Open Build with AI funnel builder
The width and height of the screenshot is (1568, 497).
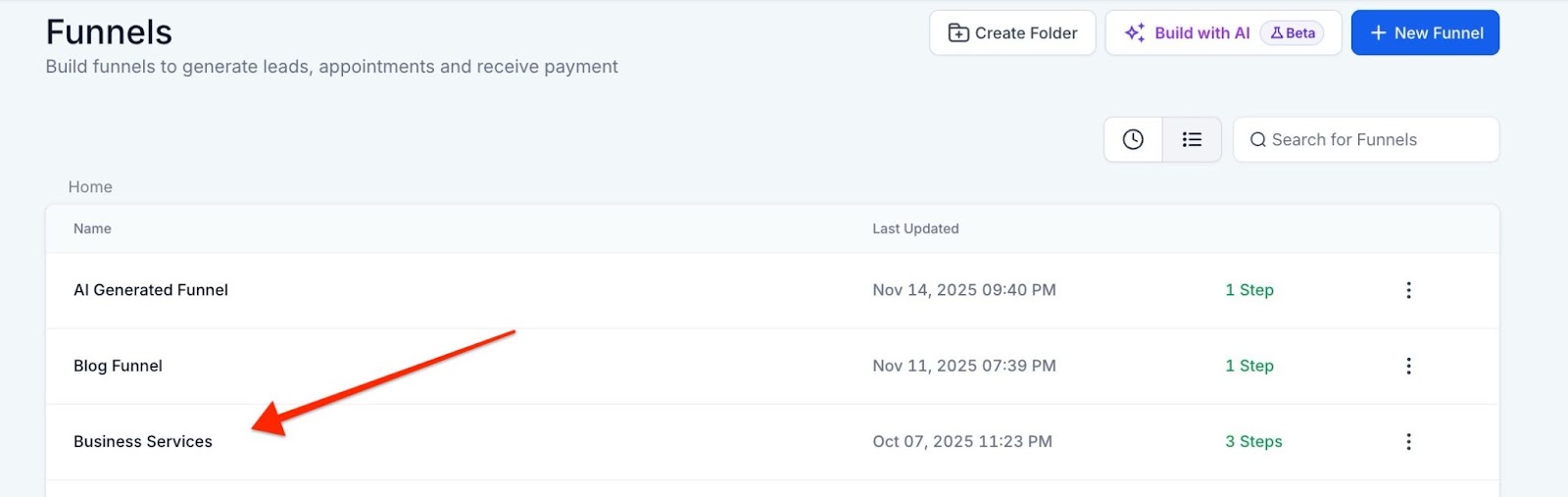coord(1201,33)
